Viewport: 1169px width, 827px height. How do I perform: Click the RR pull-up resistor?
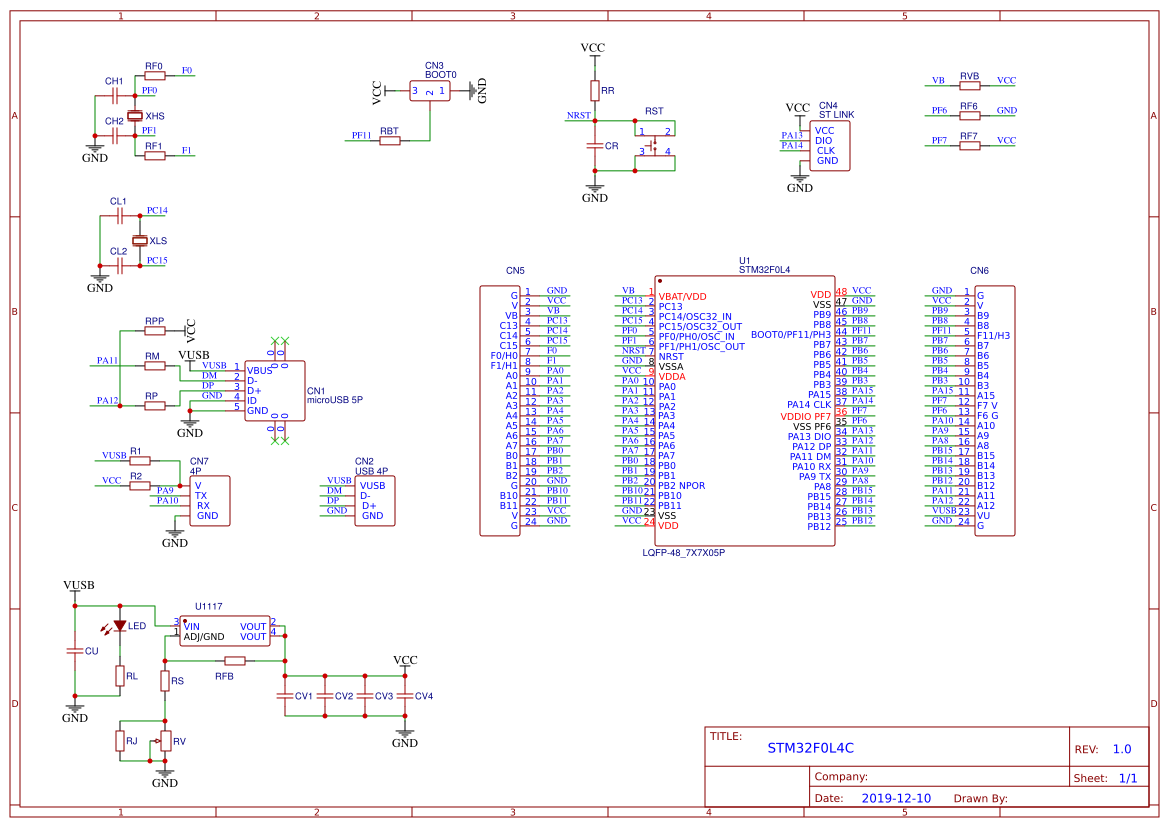pos(594,91)
